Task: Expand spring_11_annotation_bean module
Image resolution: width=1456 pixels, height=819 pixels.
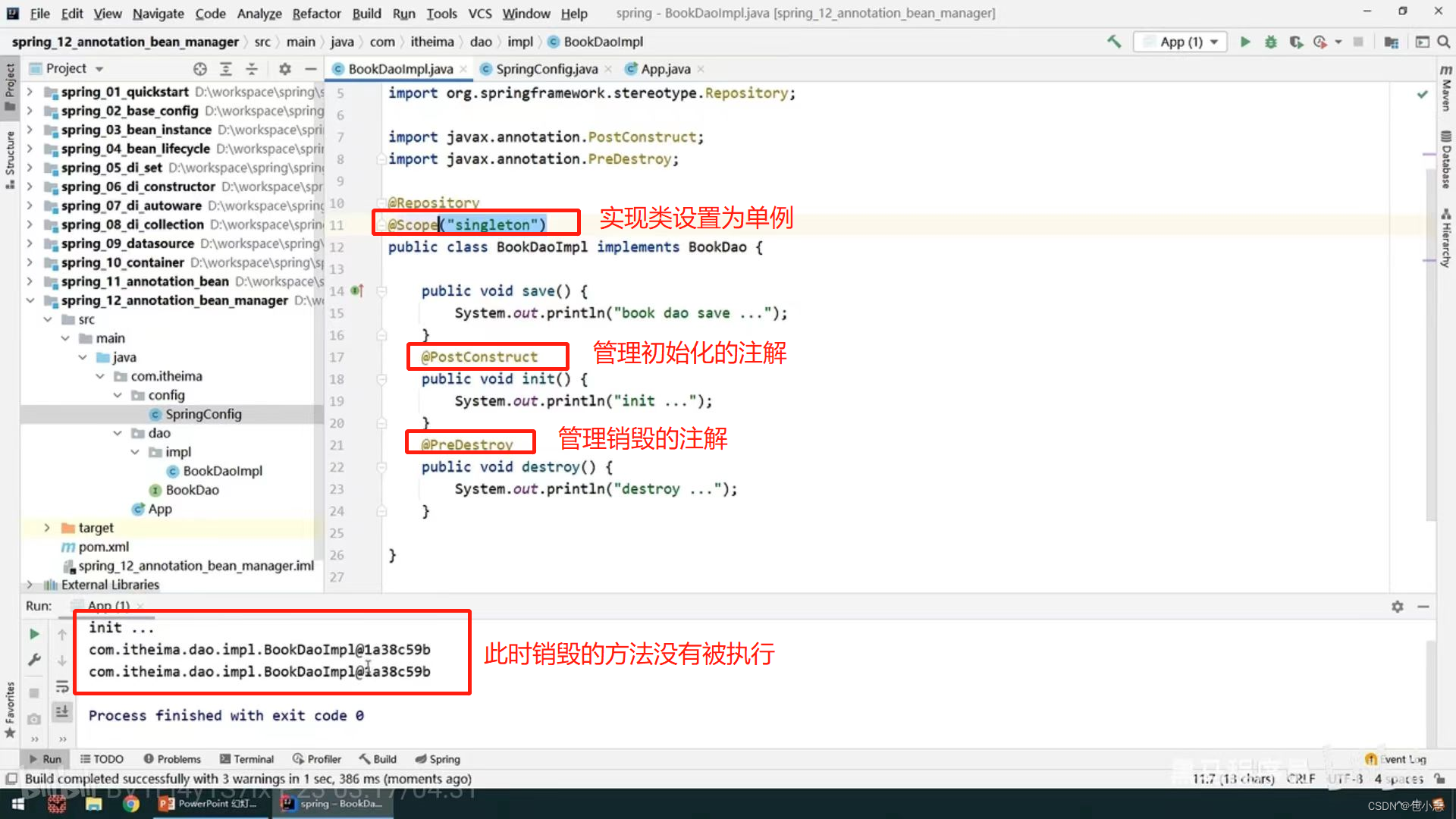Action: [x=30, y=281]
